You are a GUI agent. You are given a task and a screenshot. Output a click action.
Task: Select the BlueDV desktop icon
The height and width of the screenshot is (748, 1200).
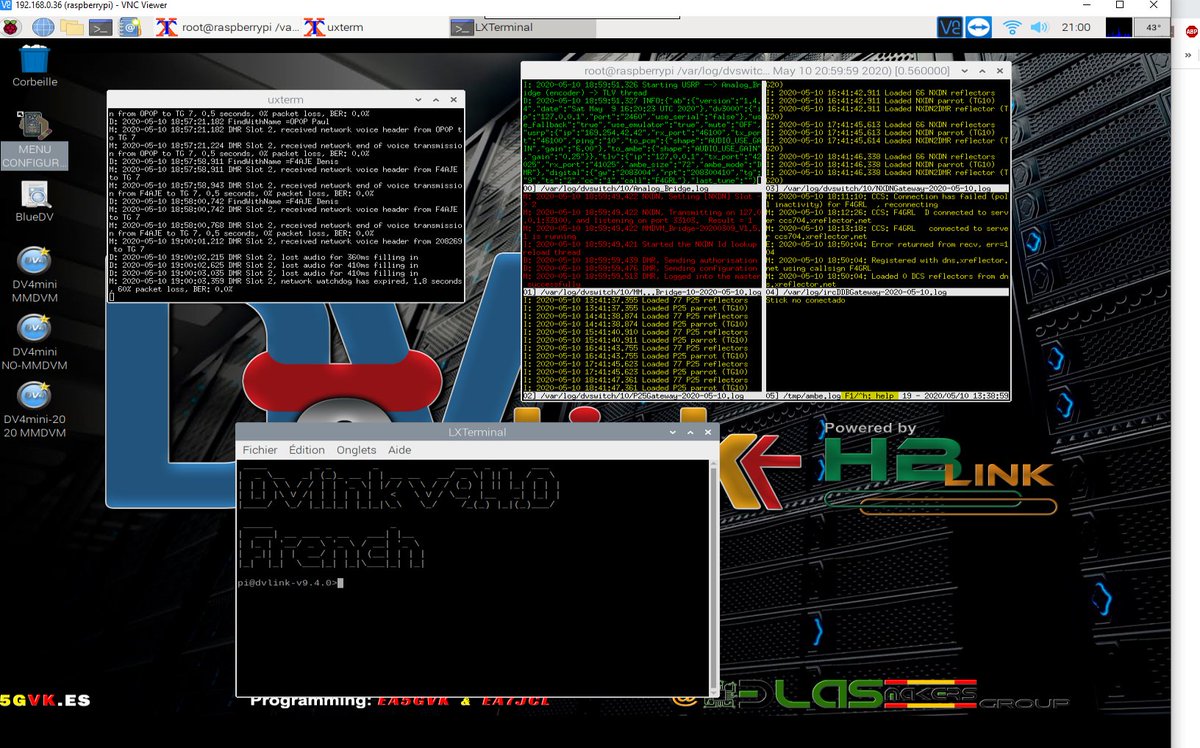click(x=36, y=203)
